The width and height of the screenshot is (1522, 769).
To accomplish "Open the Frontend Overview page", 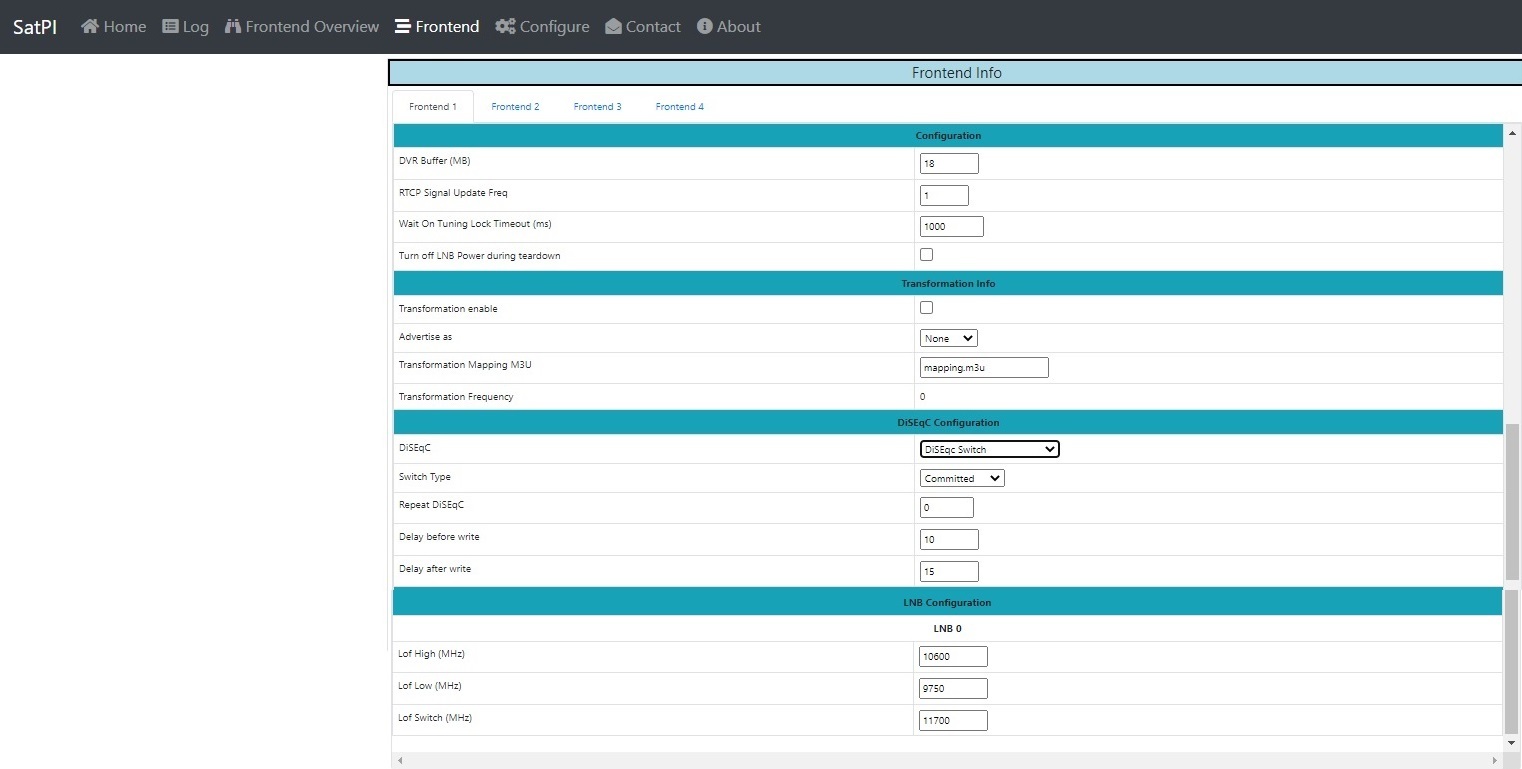I will tap(302, 26).
